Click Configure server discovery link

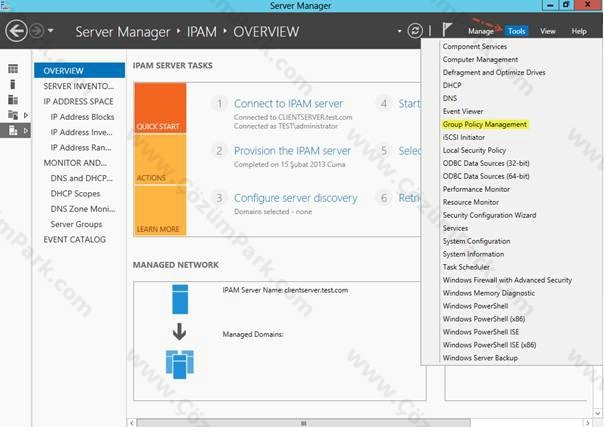[295, 198]
